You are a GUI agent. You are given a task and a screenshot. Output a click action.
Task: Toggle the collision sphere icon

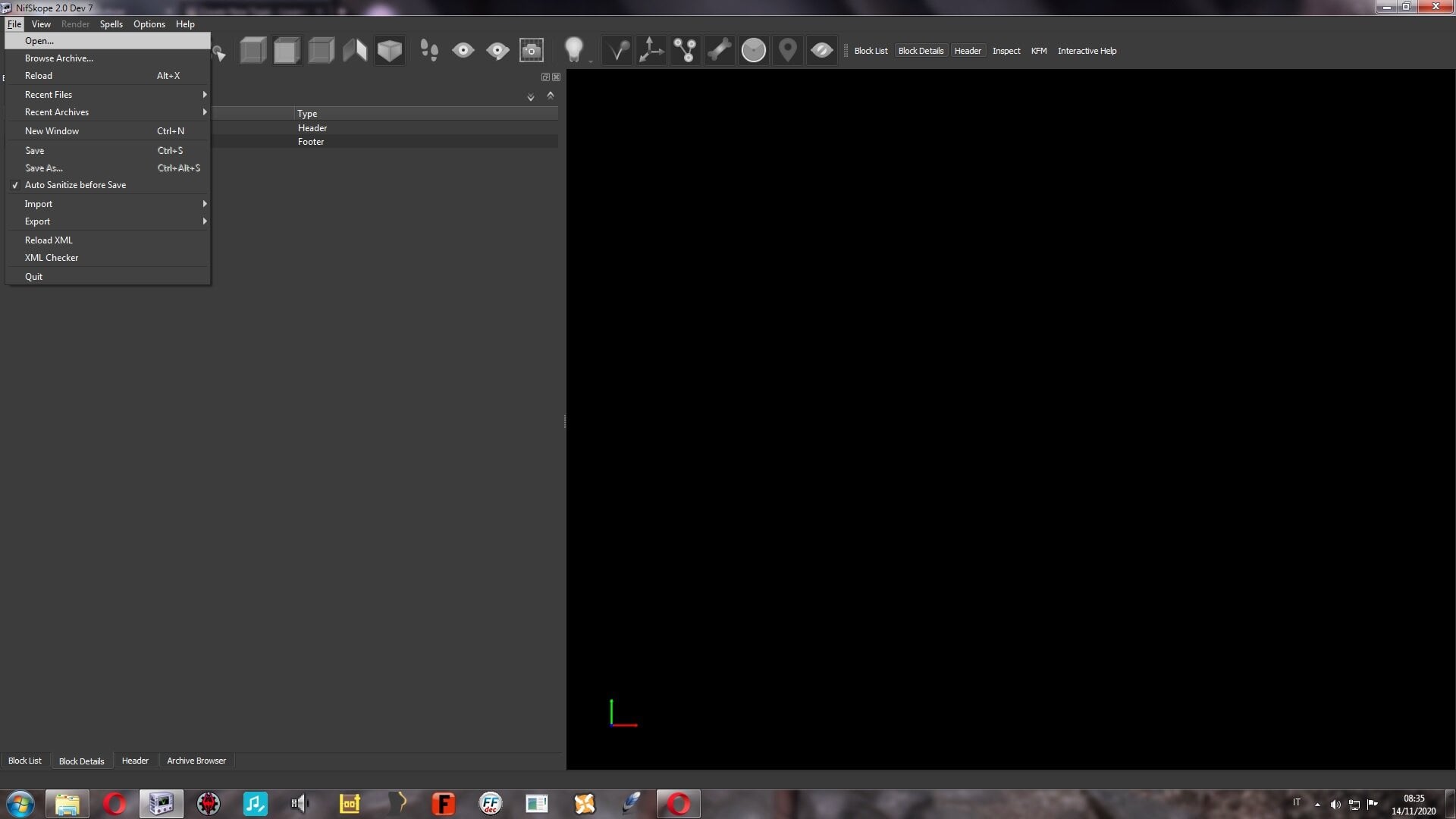pos(753,51)
